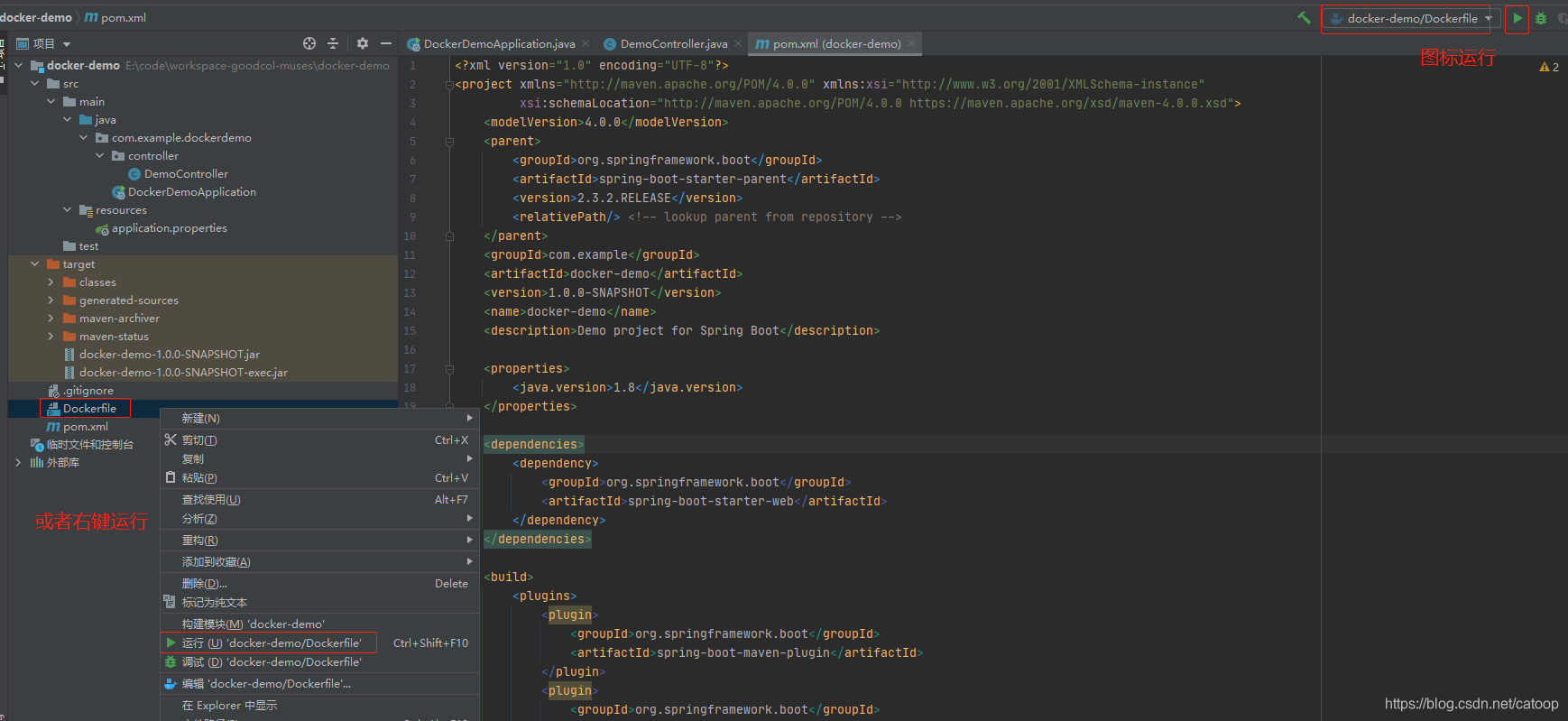Image resolution: width=1568 pixels, height=721 pixels.
Task: Open the 重构 (Refactor) submenu
Action: click(x=319, y=540)
